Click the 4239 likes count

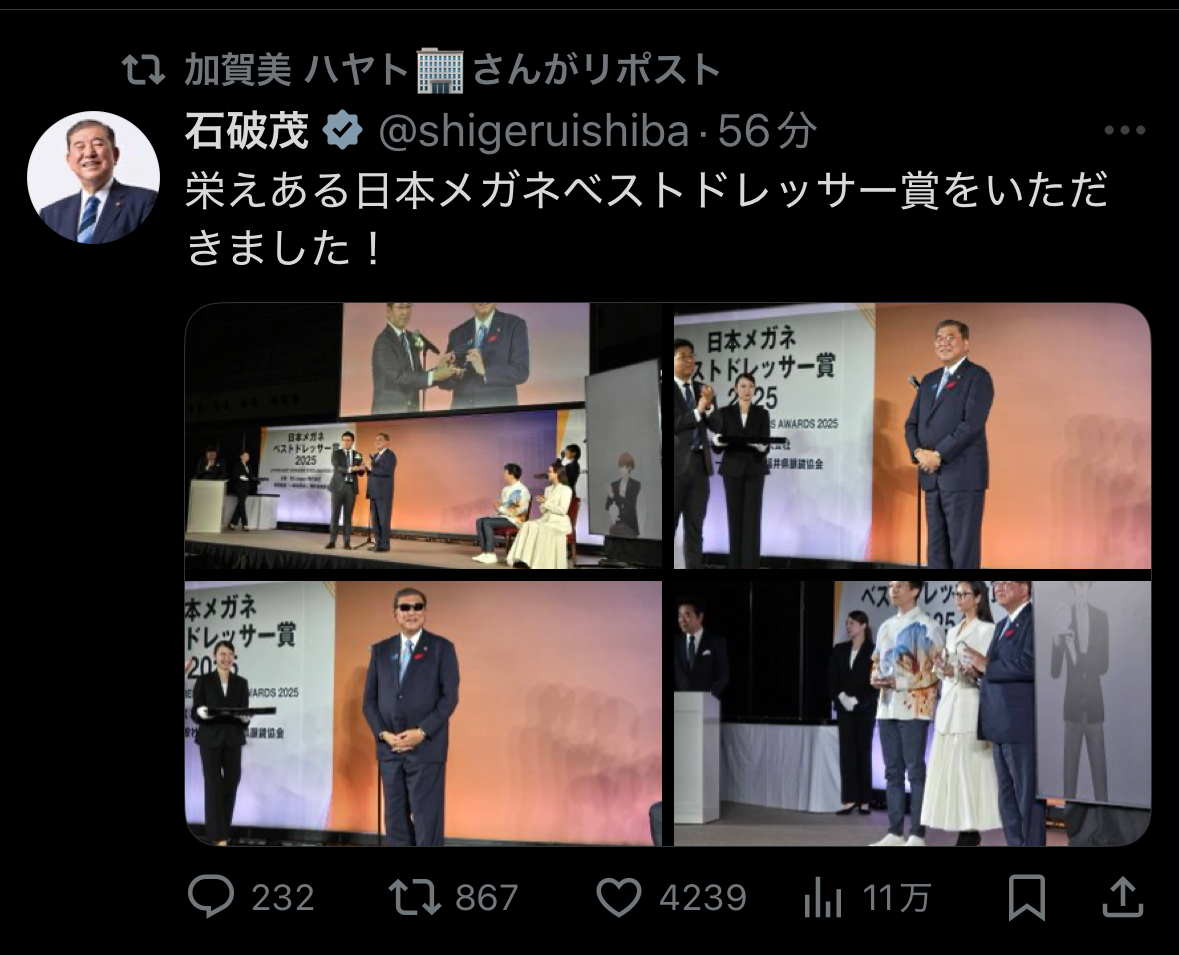(x=702, y=898)
